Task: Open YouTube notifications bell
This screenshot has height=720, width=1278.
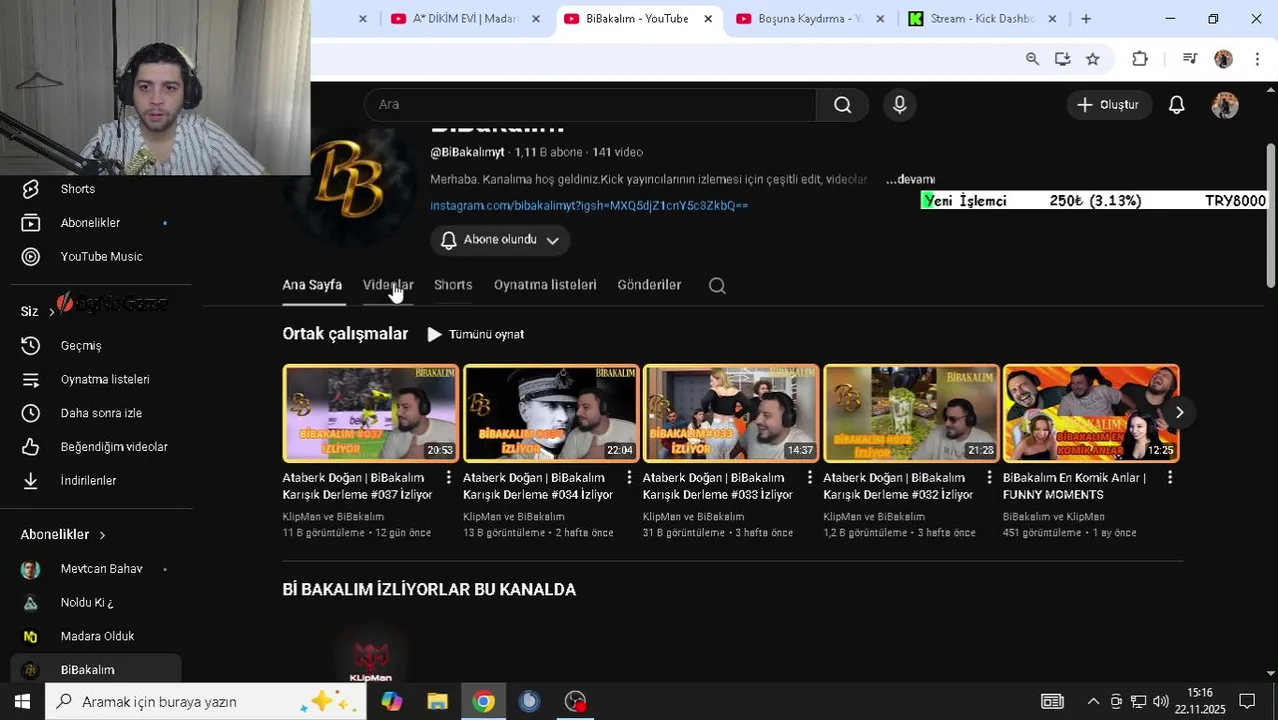Action: (1177, 105)
